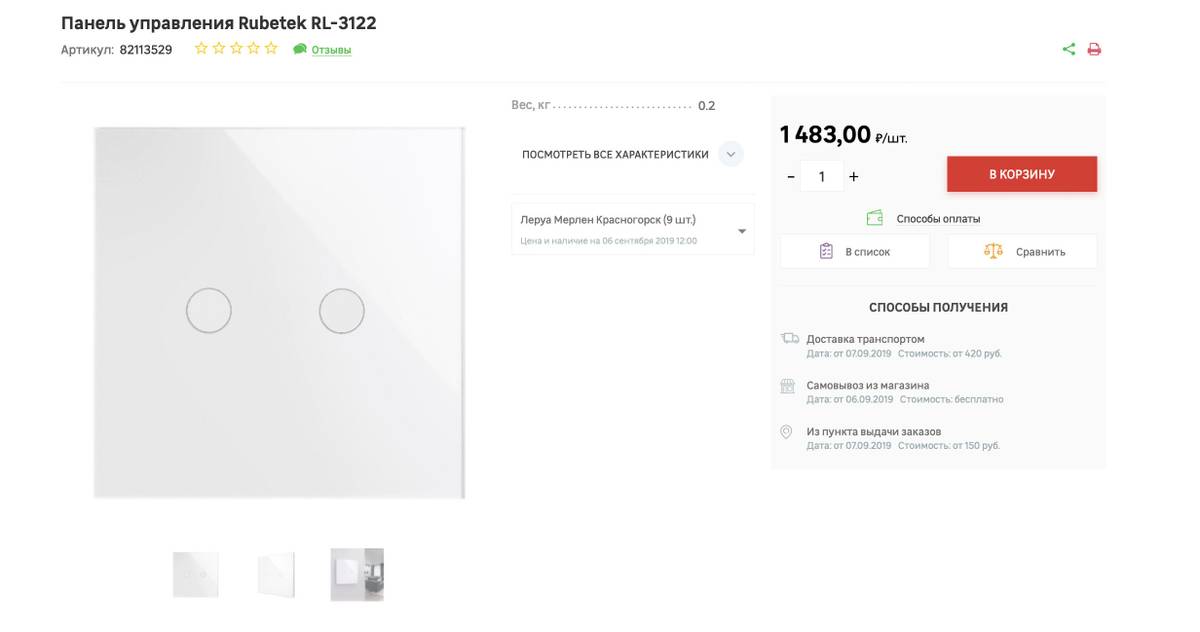Open the Леруа Мерлен Красногорск store dropdown
Image resolution: width=1200 pixels, height=632 pixels.
pos(633,229)
